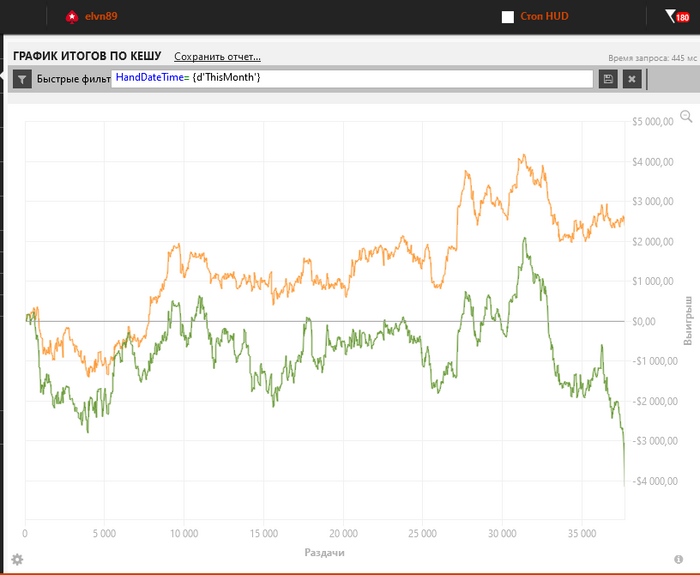
Task: Click the -$4 000,00 axis label
Action: point(655,481)
